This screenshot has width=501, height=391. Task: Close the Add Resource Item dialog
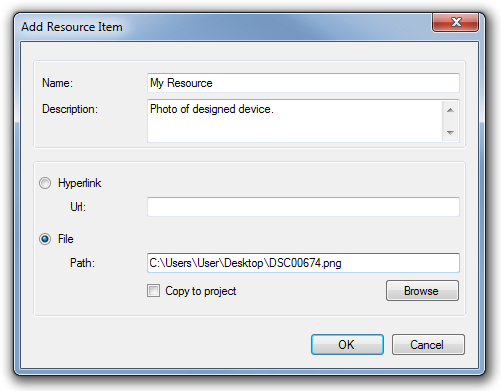click(456, 22)
